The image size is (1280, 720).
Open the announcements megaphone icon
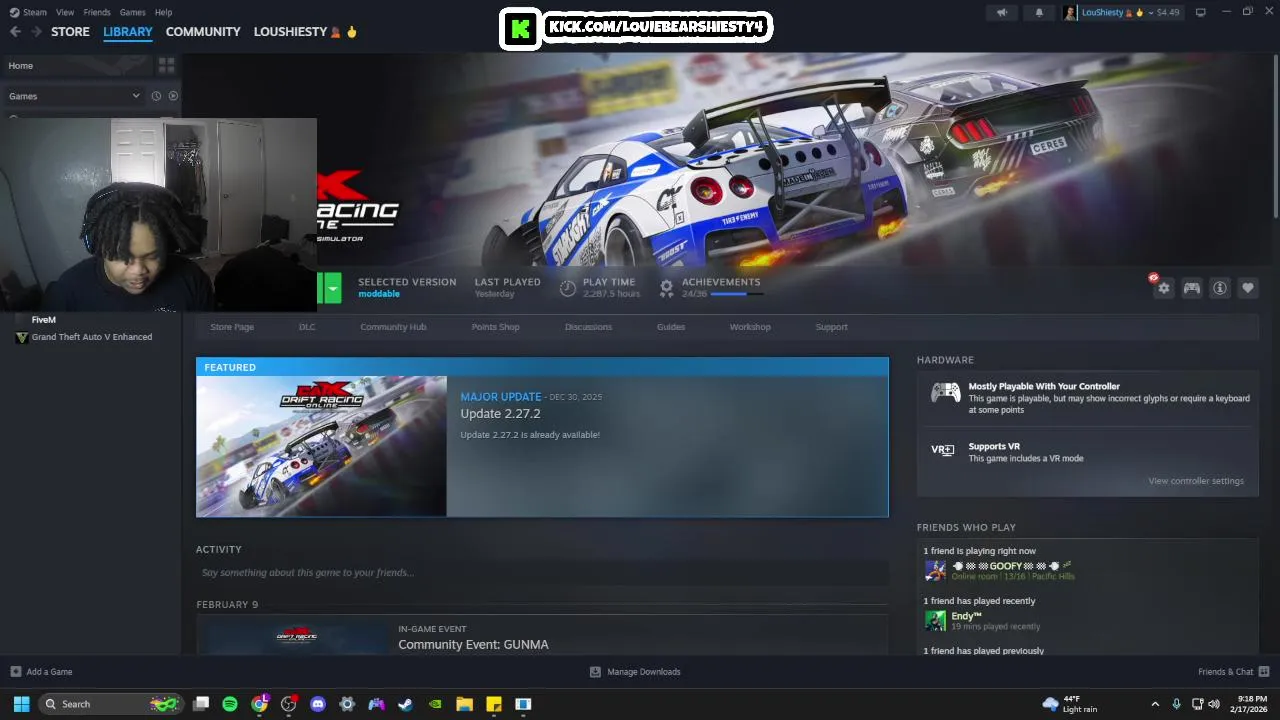[x=1002, y=12]
